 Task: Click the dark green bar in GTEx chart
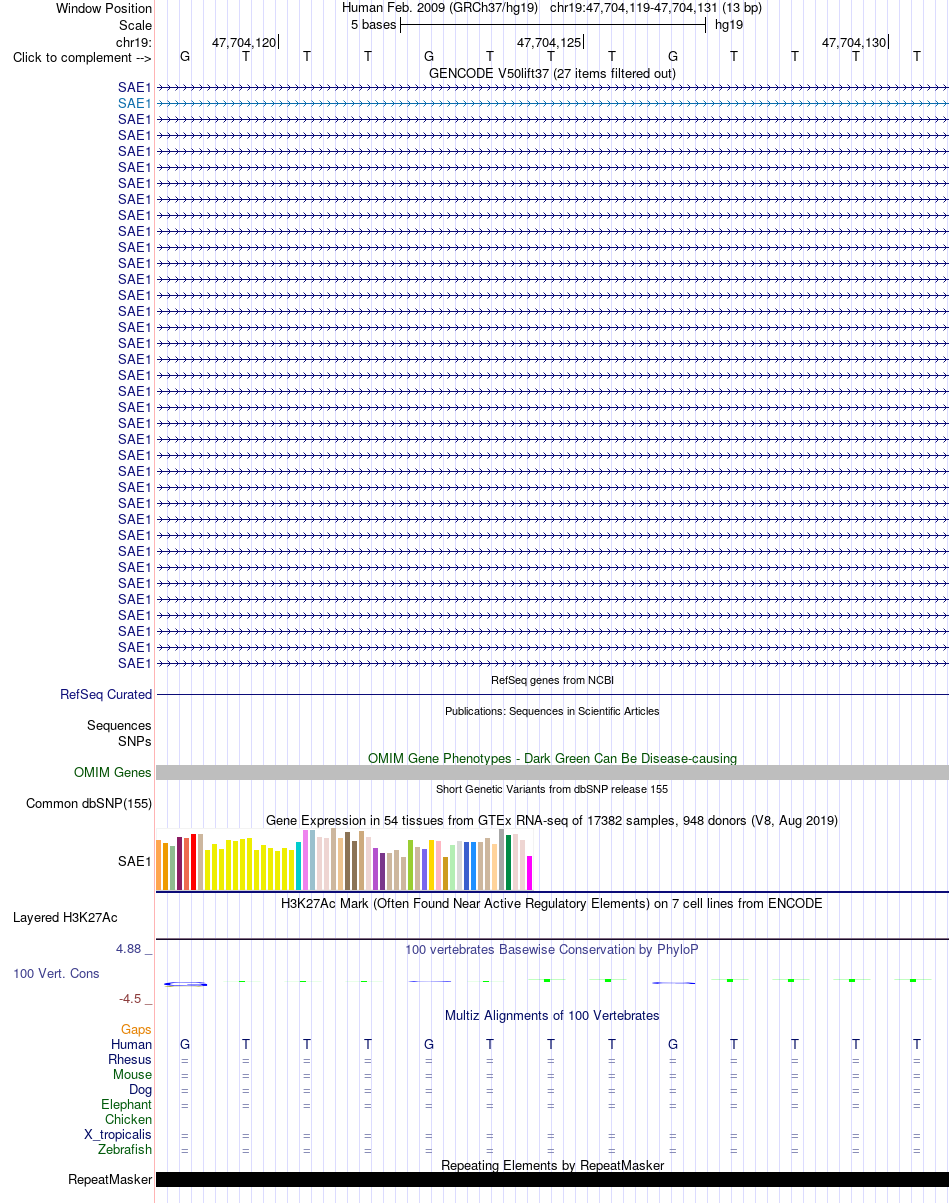point(509,862)
